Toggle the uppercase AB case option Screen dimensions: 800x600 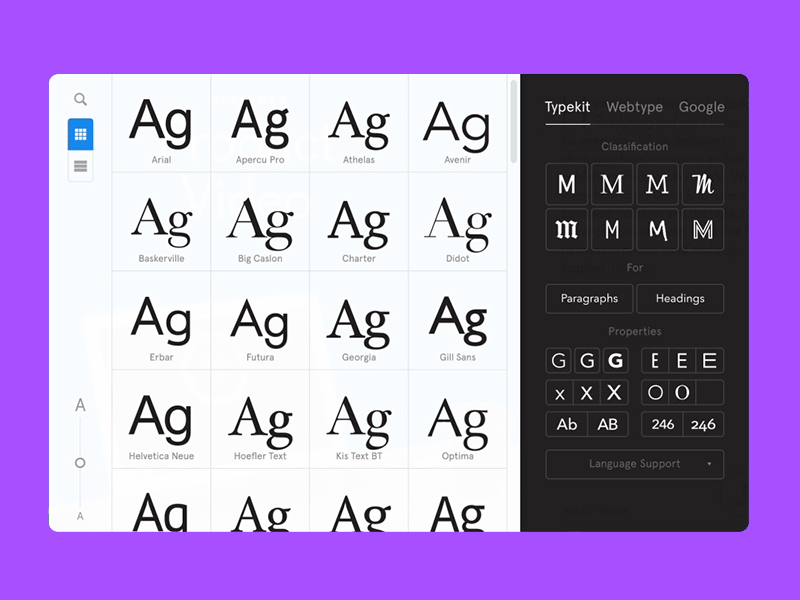[x=607, y=424]
